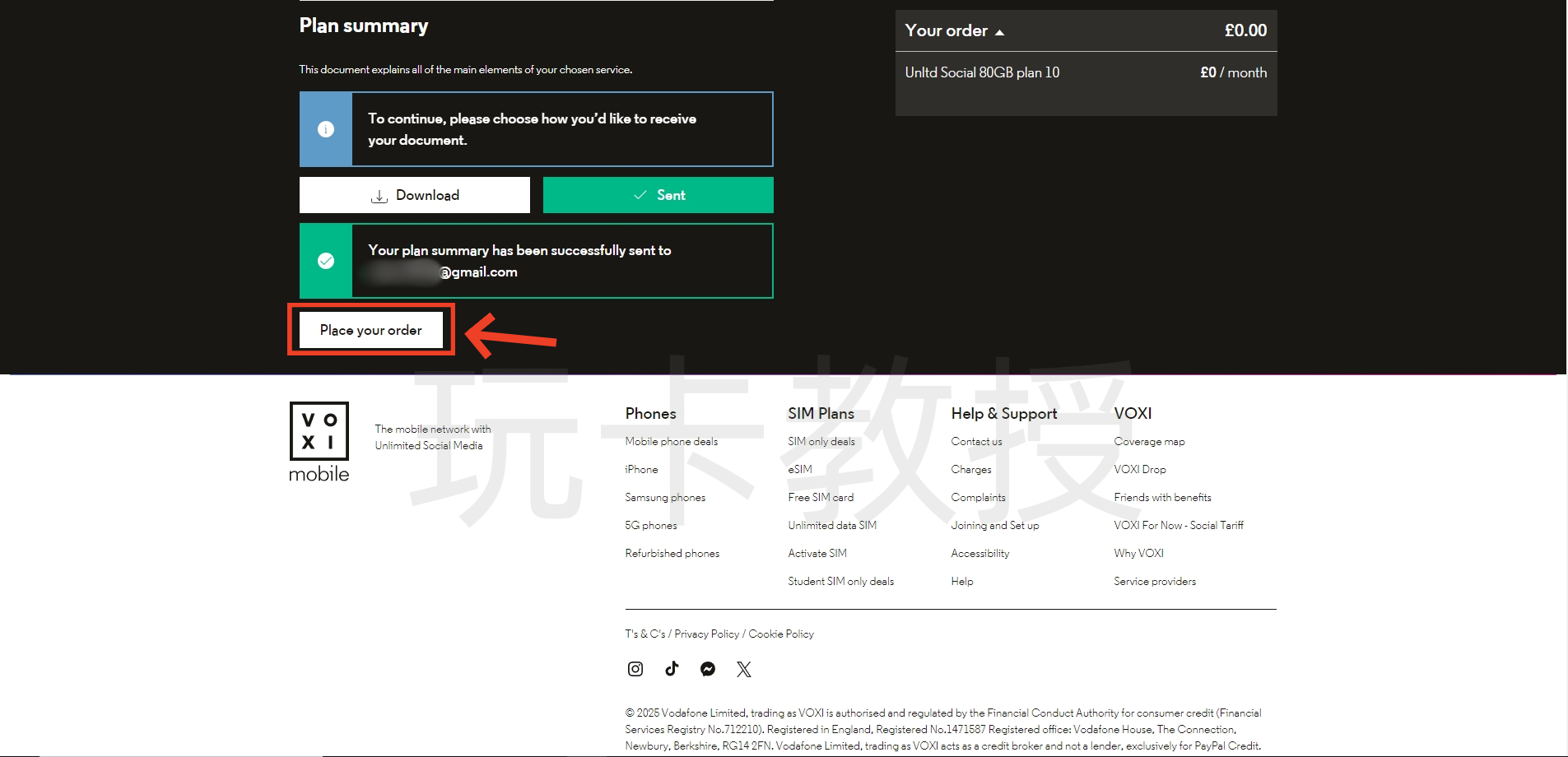The height and width of the screenshot is (757, 1568).
Task: Open Cookie Policy link
Action: [x=781, y=634]
